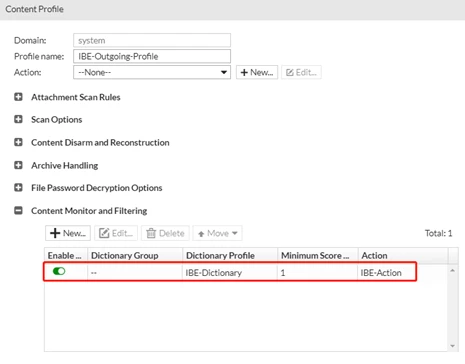Screen dimensions: 465x364
Task: Click the Archive Handling label
Action: click(65, 165)
